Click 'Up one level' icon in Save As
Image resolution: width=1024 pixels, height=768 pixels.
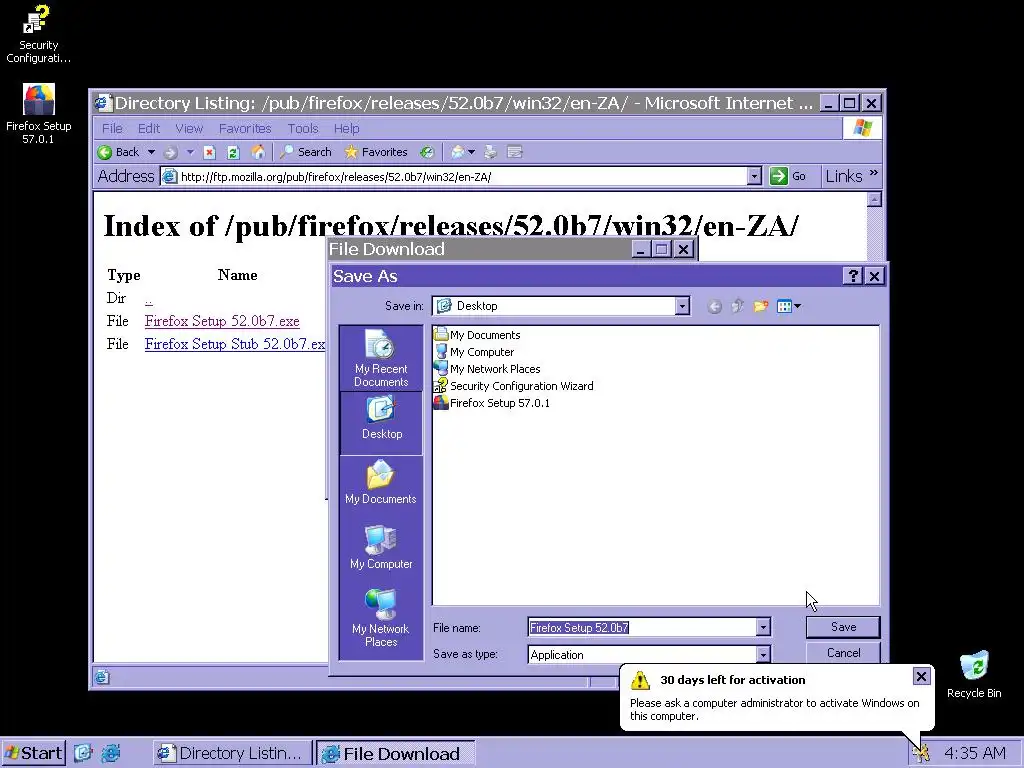(x=738, y=306)
